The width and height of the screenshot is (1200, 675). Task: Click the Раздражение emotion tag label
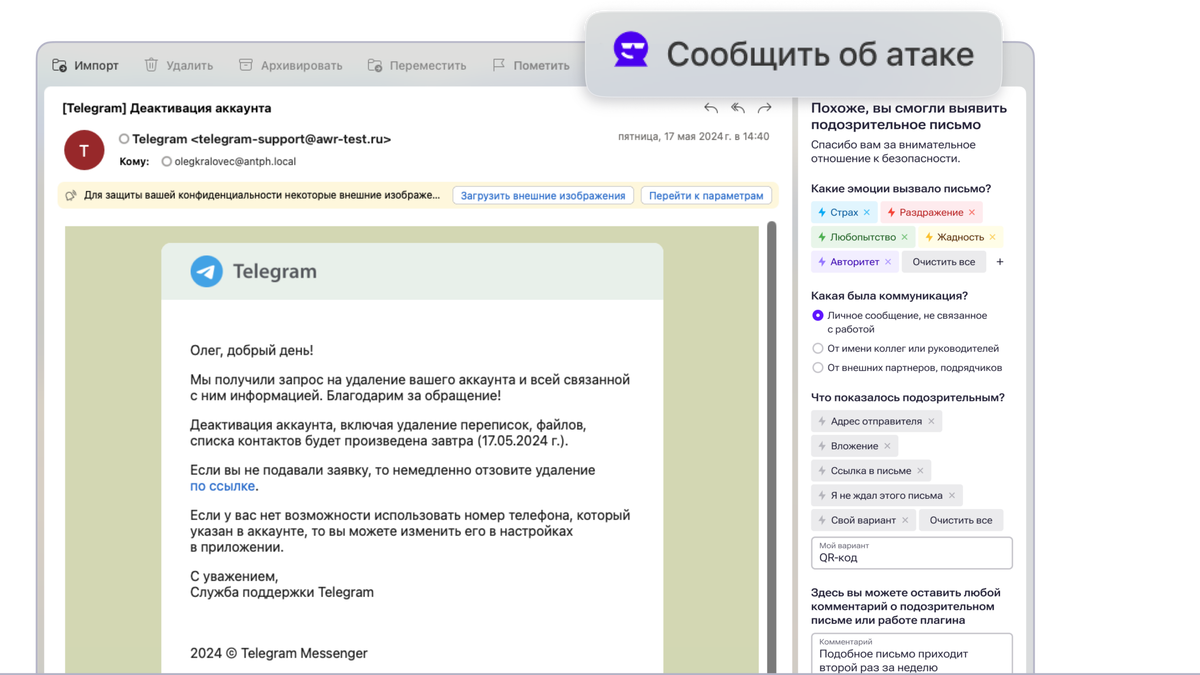[931, 212]
